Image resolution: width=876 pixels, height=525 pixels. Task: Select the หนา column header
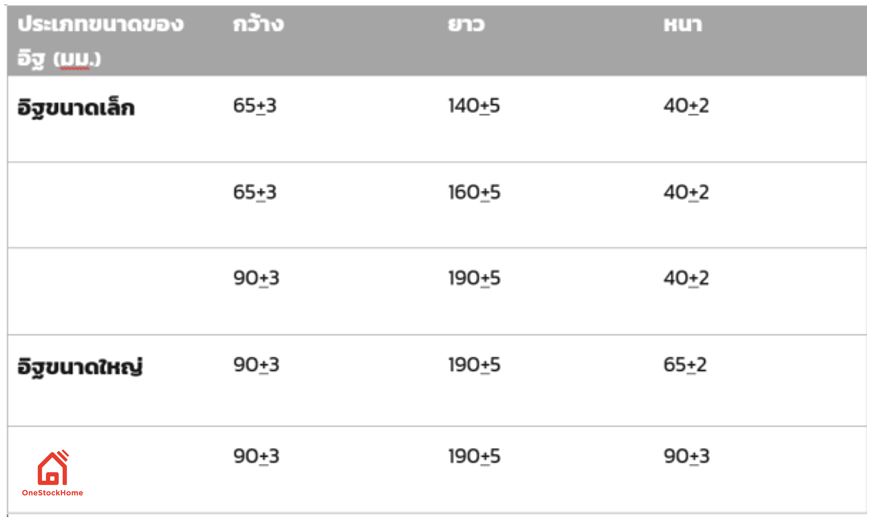click(x=682, y=25)
